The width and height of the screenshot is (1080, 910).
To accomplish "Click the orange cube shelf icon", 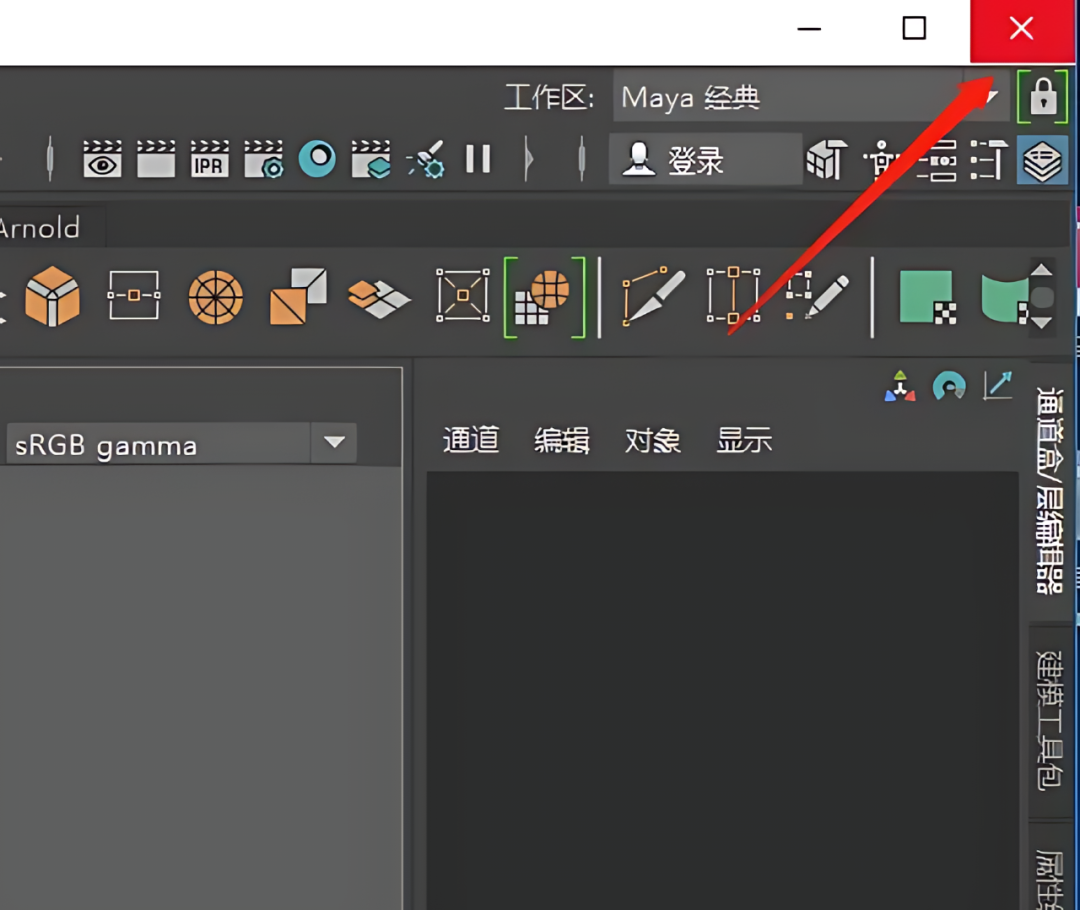I will pyautogui.click(x=52, y=297).
